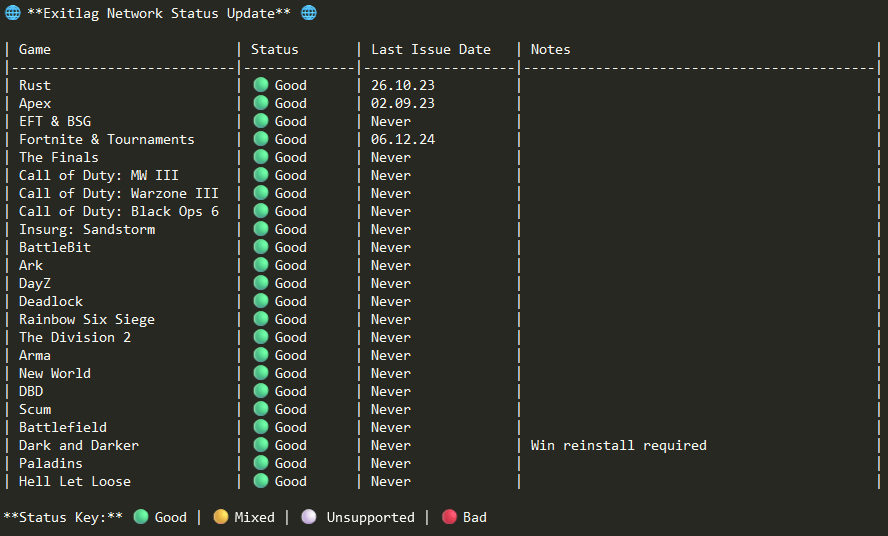Click the game name "BattleBit"

point(55,248)
